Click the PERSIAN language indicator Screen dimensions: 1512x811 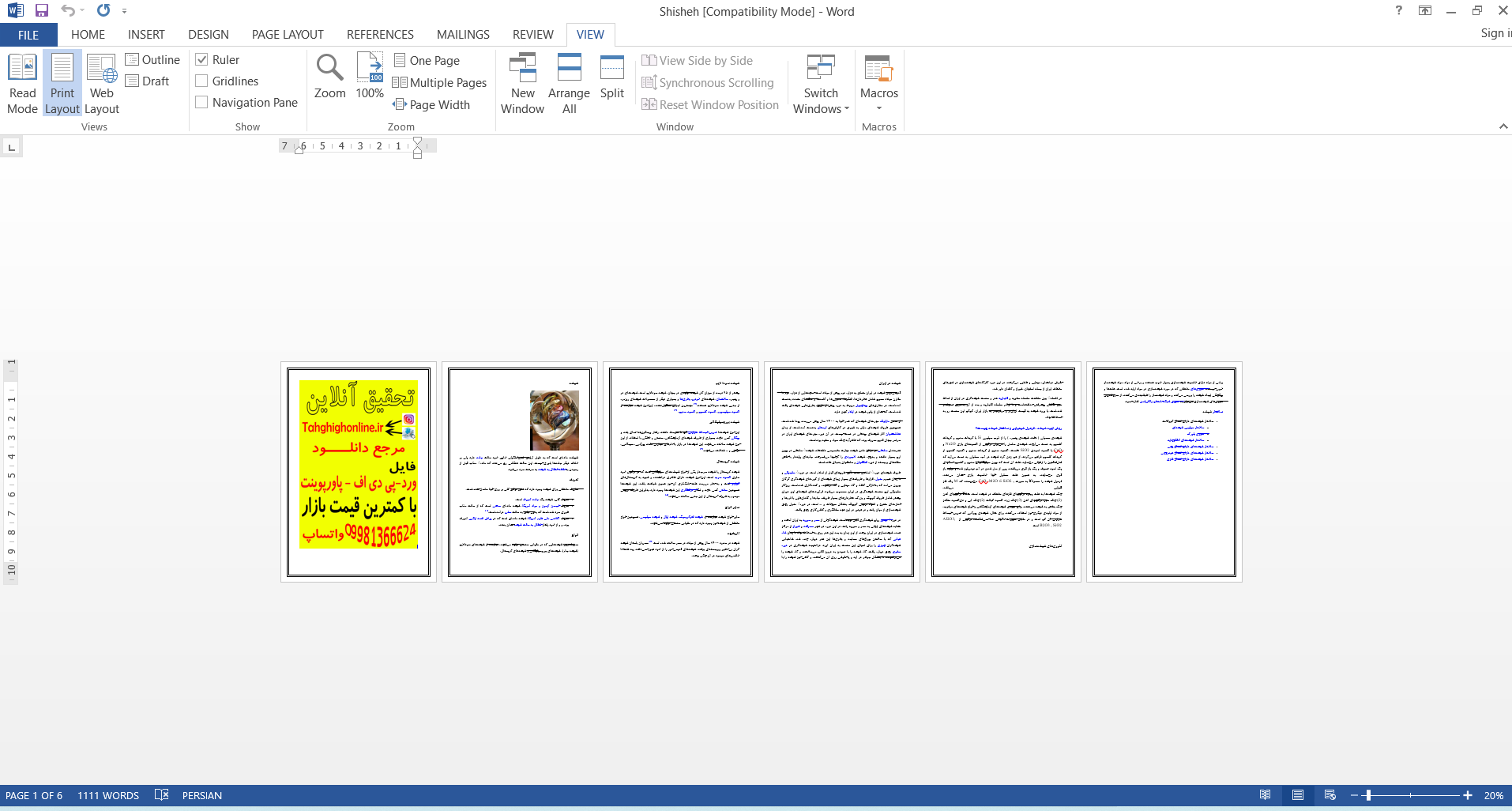click(202, 795)
